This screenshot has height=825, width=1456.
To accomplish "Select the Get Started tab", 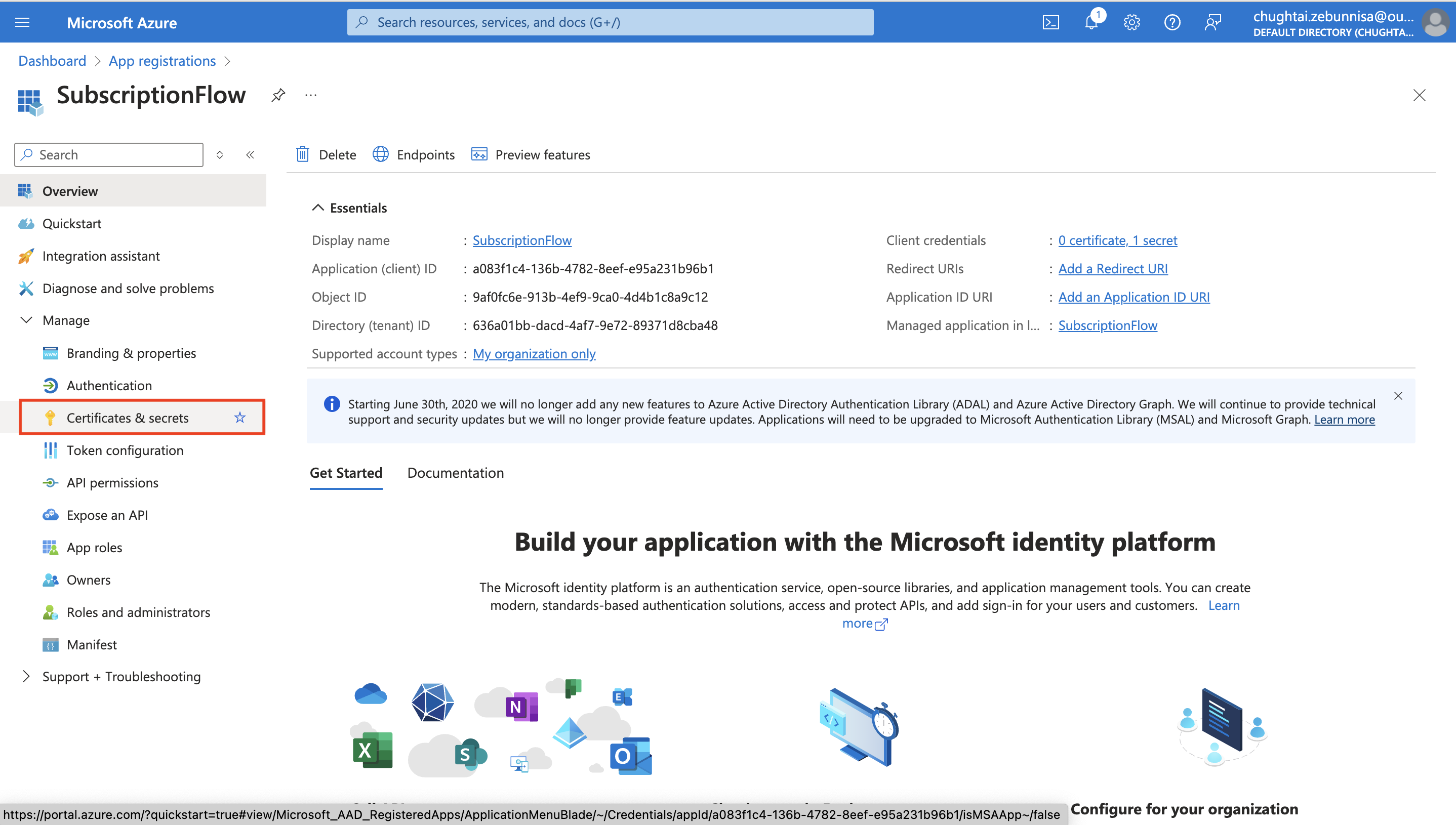I will coord(346,473).
